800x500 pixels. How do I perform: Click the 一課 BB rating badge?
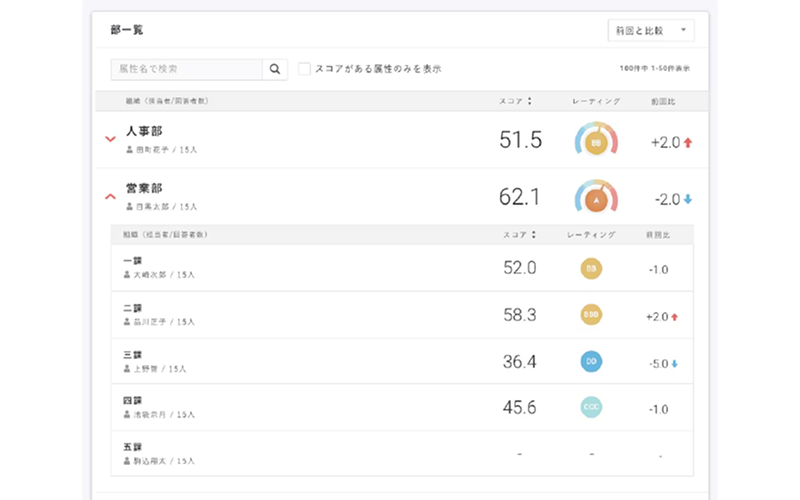coord(591,268)
